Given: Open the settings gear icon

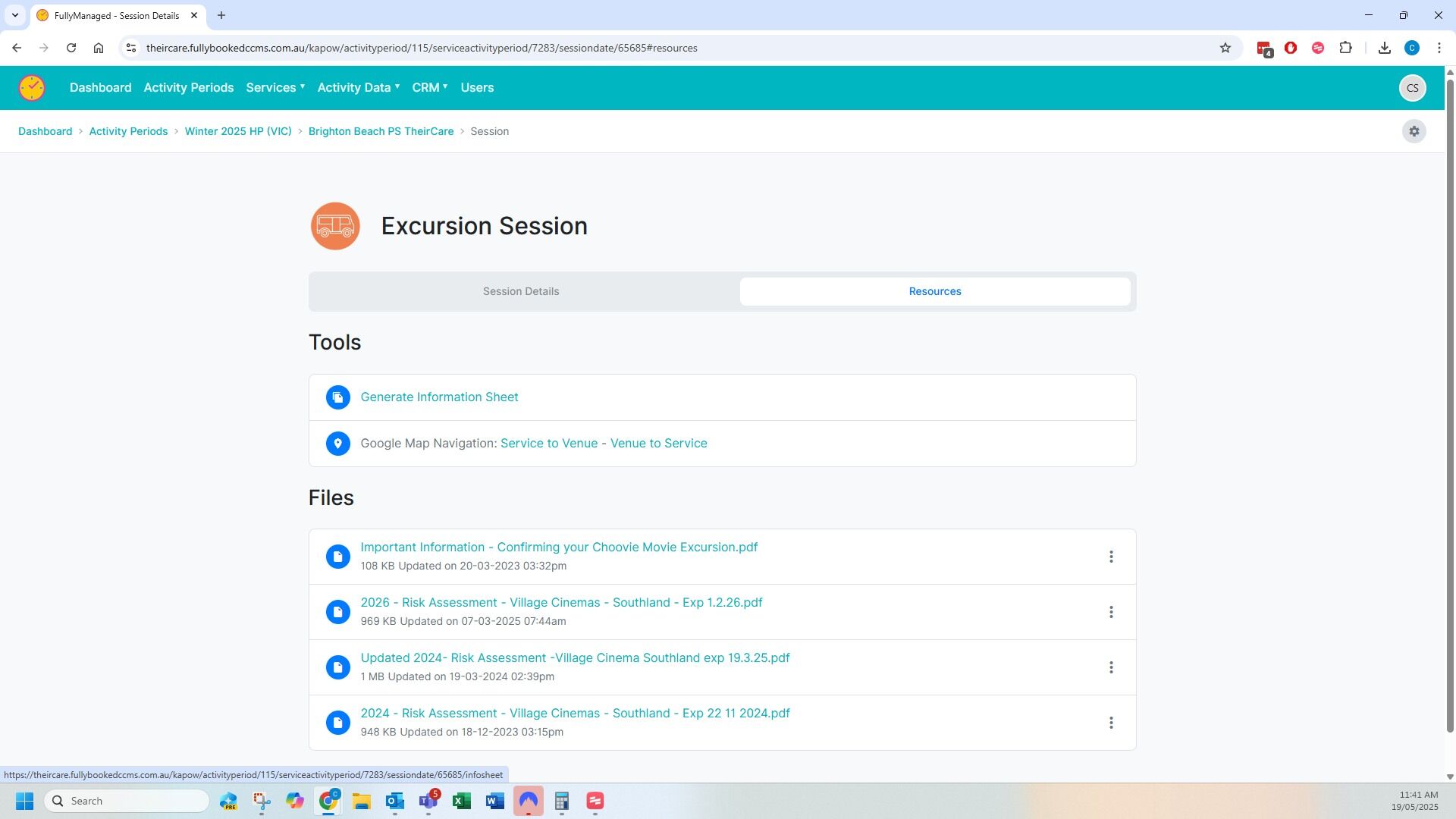Looking at the screenshot, I should (1414, 131).
